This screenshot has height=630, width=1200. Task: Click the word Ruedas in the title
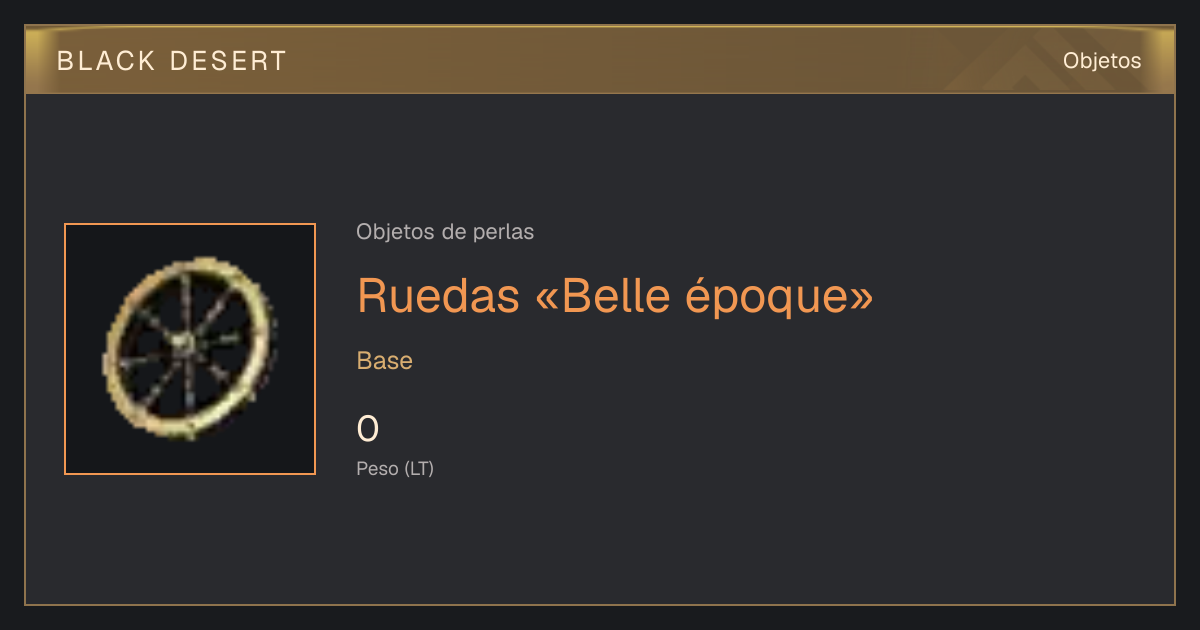(x=438, y=295)
